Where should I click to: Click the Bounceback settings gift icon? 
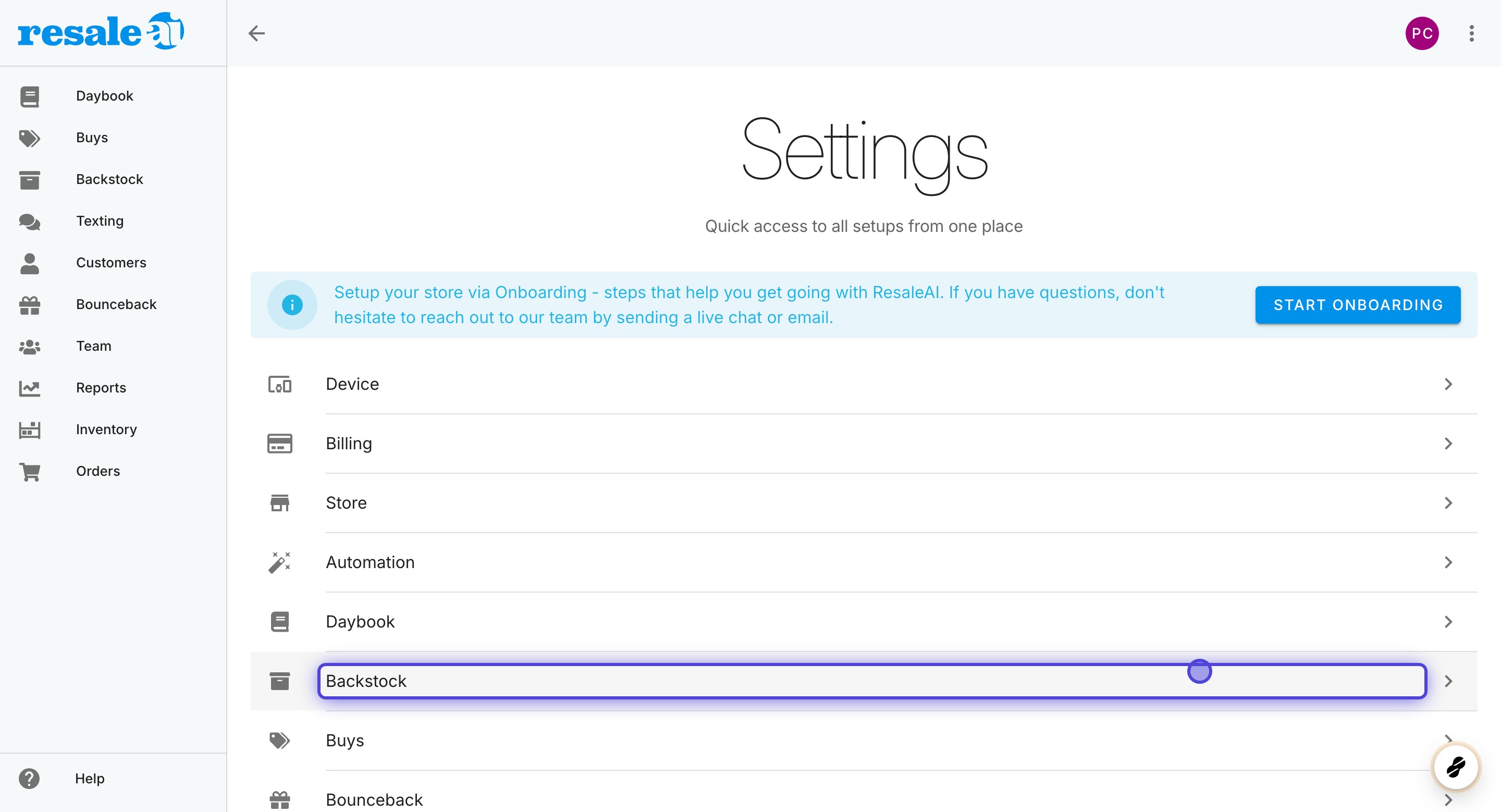(x=280, y=800)
